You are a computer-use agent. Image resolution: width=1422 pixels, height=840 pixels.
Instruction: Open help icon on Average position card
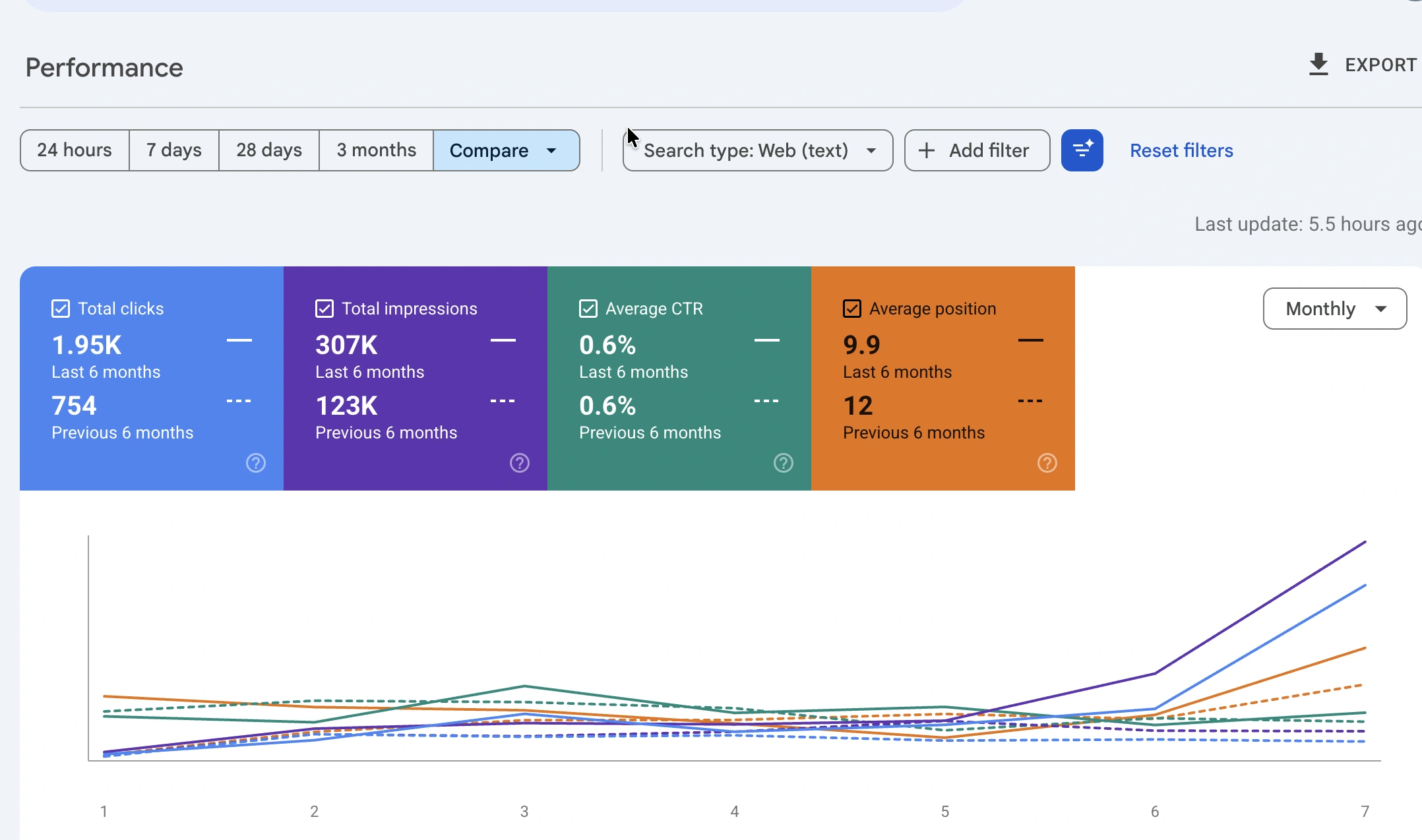click(1047, 463)
